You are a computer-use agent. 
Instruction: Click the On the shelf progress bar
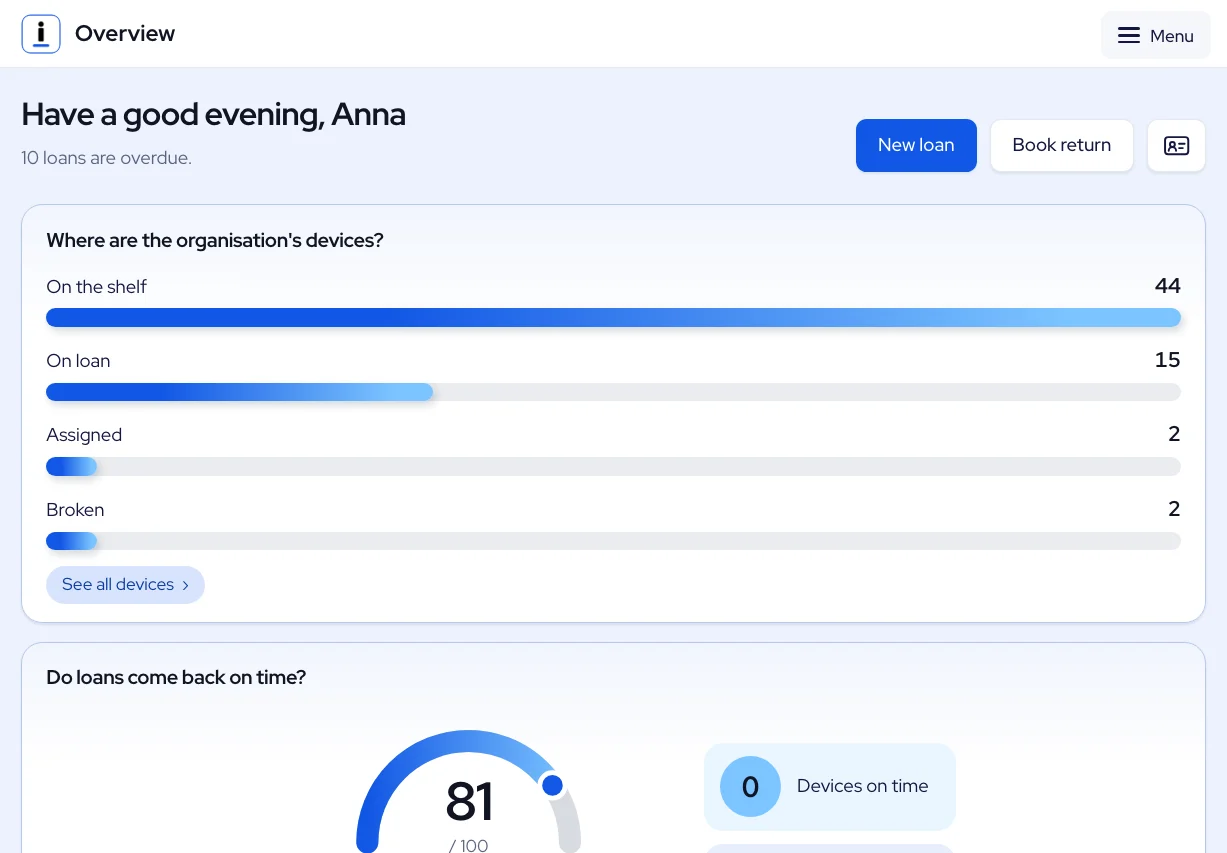point(613,318)
